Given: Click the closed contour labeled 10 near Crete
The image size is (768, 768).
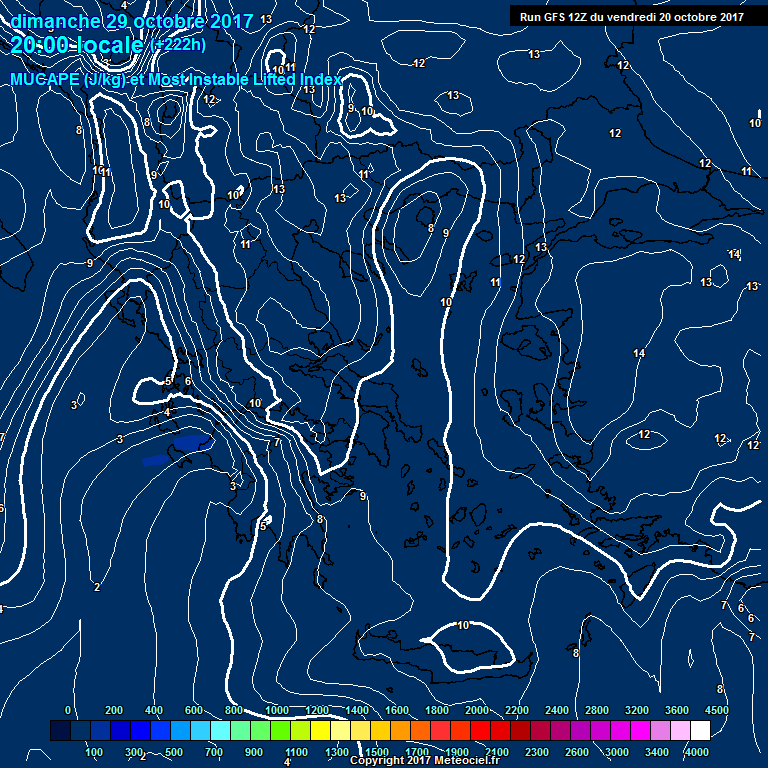Looking at the screenshot, I should pos(463,626).
